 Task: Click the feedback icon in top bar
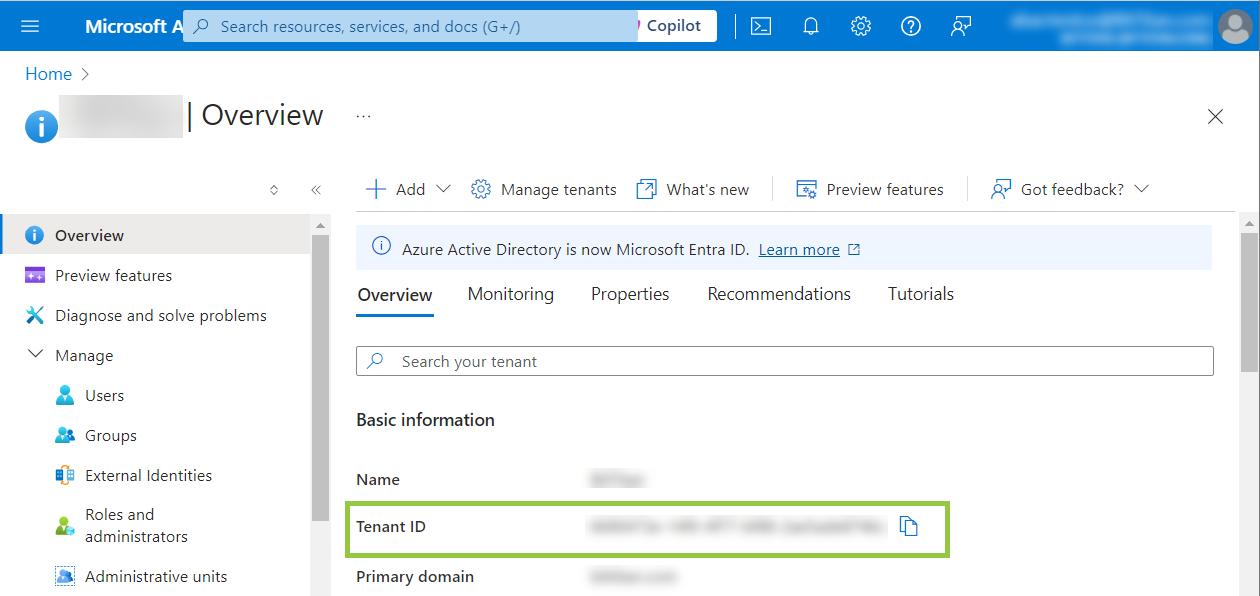[x=961, y=26]
